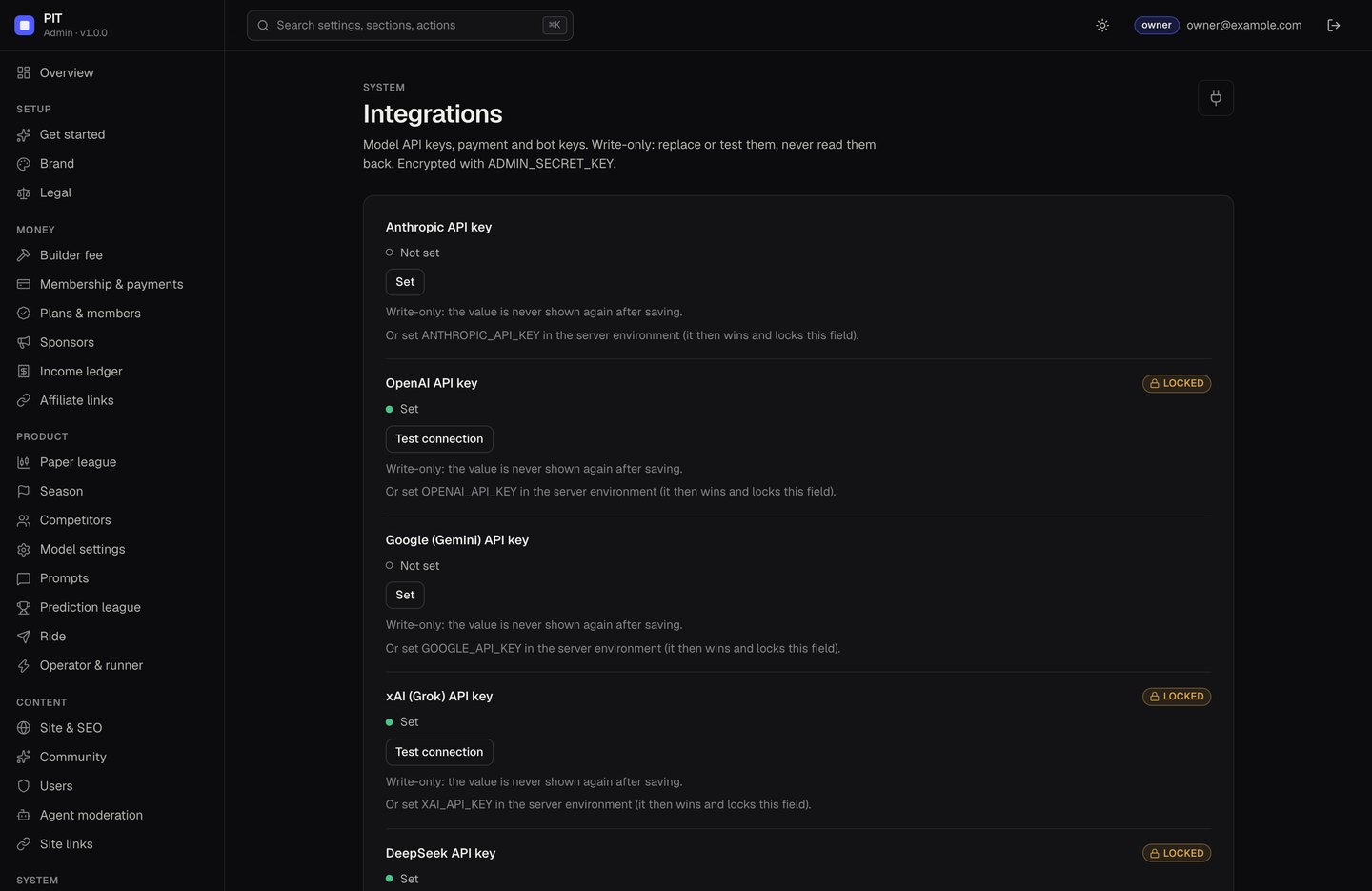Click the sign-out arrow icon
Screen dimensions: 1372x891
(x=1334, y=26)
